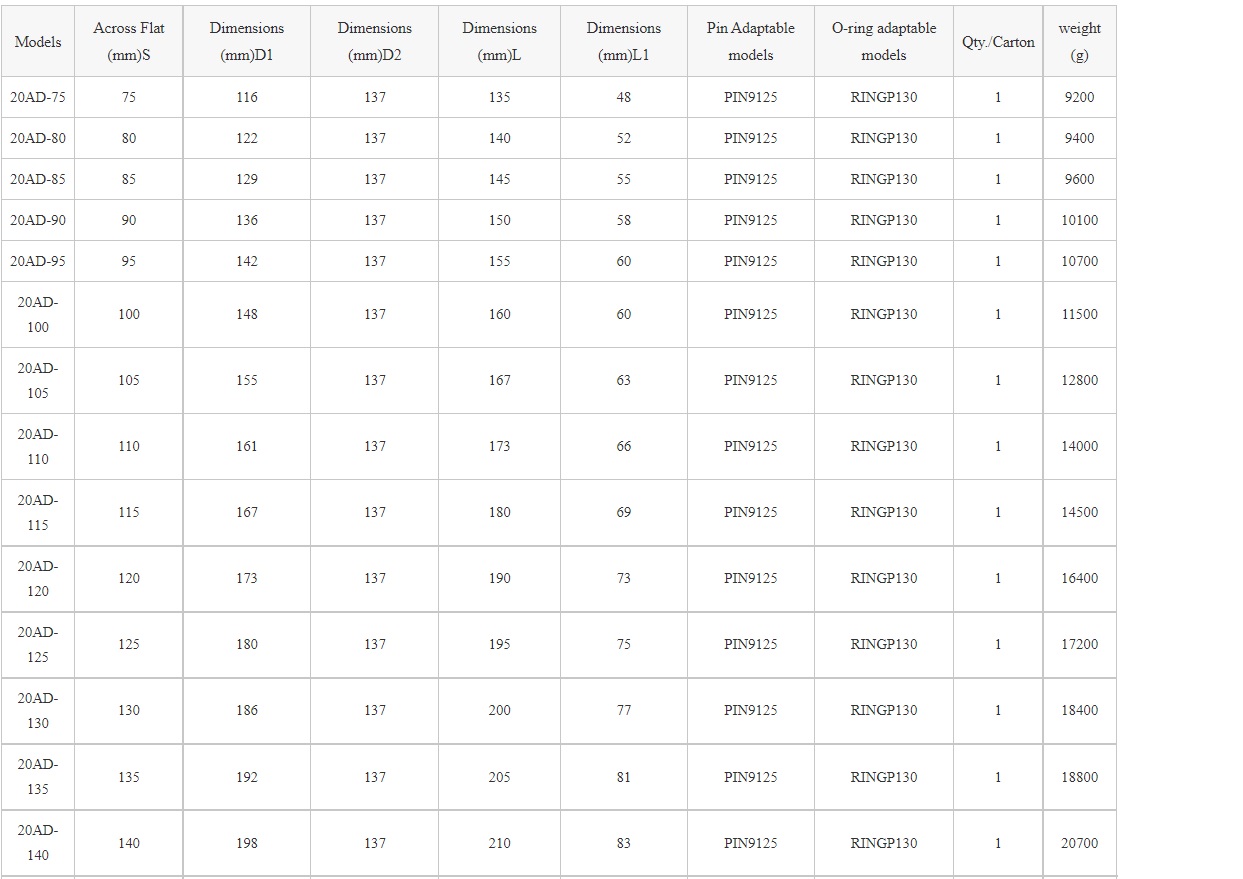The height and width of the screenshot is (879, 1243).
Task: Click the Across Flat (mm)S header
Action: (x=129, y=42)
